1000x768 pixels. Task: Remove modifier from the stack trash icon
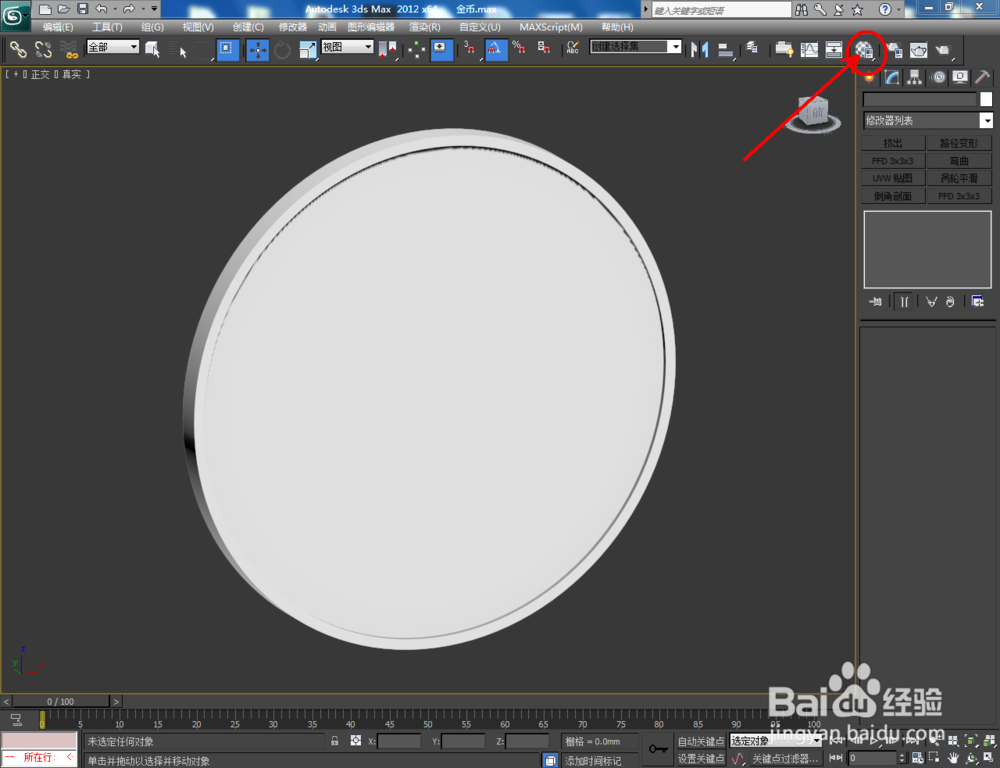pyautogui.click(x=948, y=301)
